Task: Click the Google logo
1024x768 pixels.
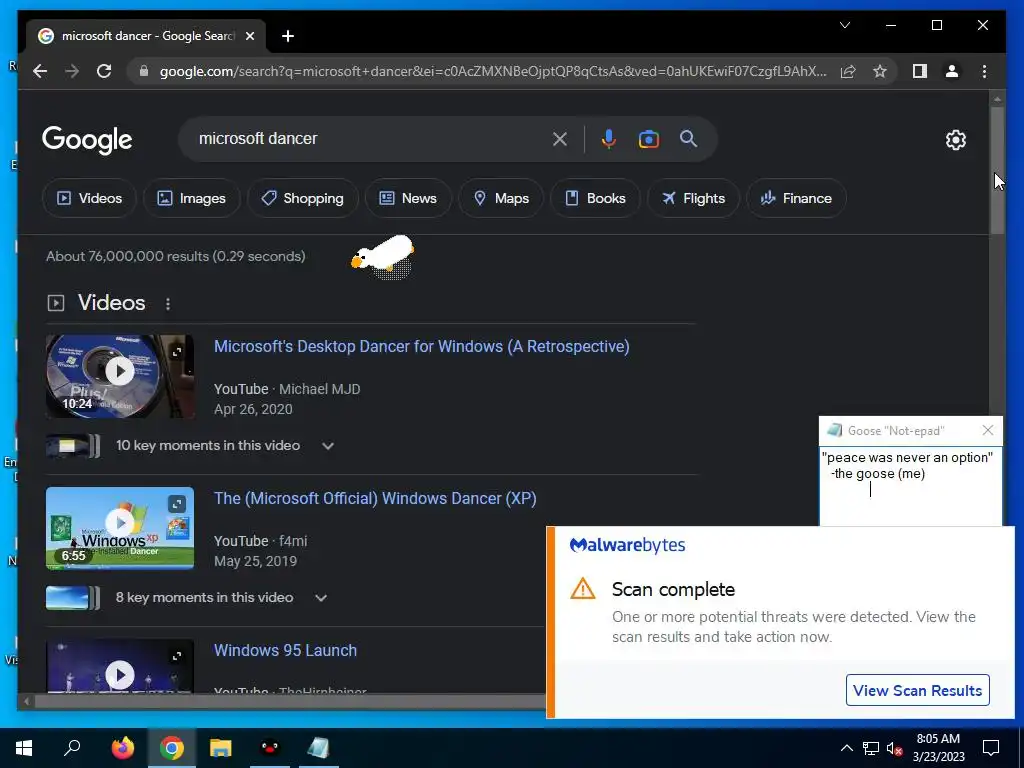Action: coord(87,140)
